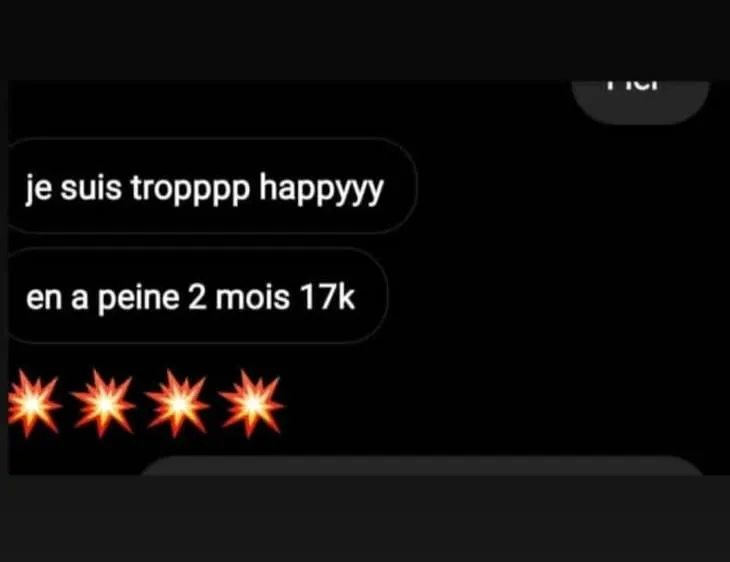Click the letter "a" before "peine"

[x=79, y=299]
